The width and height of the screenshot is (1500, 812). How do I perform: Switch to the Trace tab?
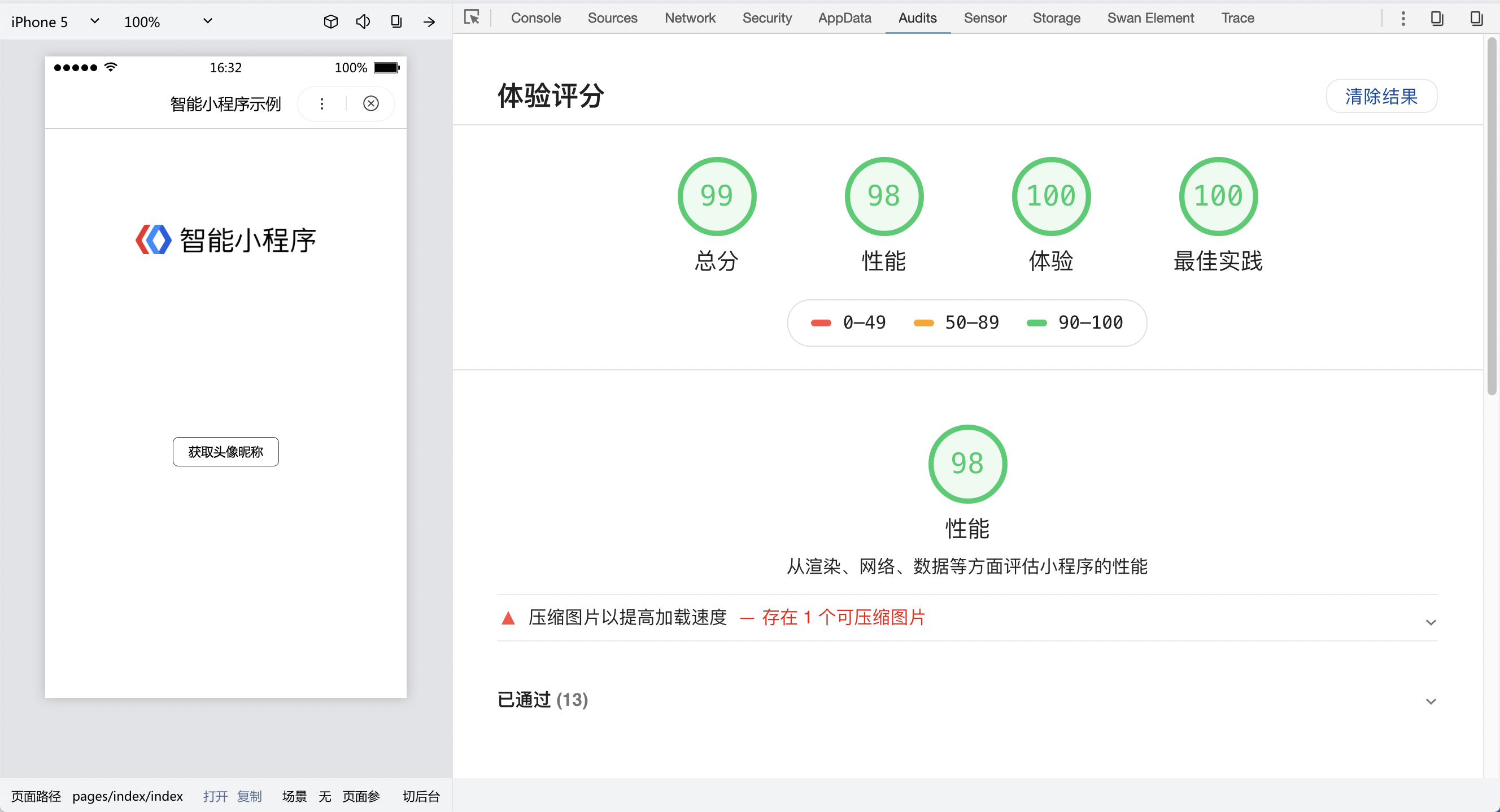tap(1237, 18)
